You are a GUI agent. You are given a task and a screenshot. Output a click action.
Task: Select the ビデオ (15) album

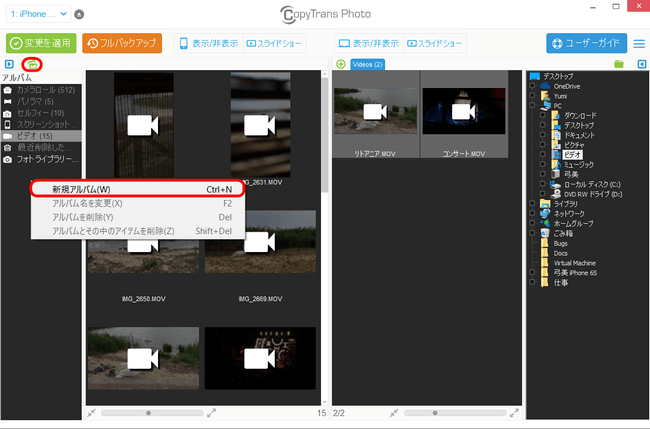point(41,136)
